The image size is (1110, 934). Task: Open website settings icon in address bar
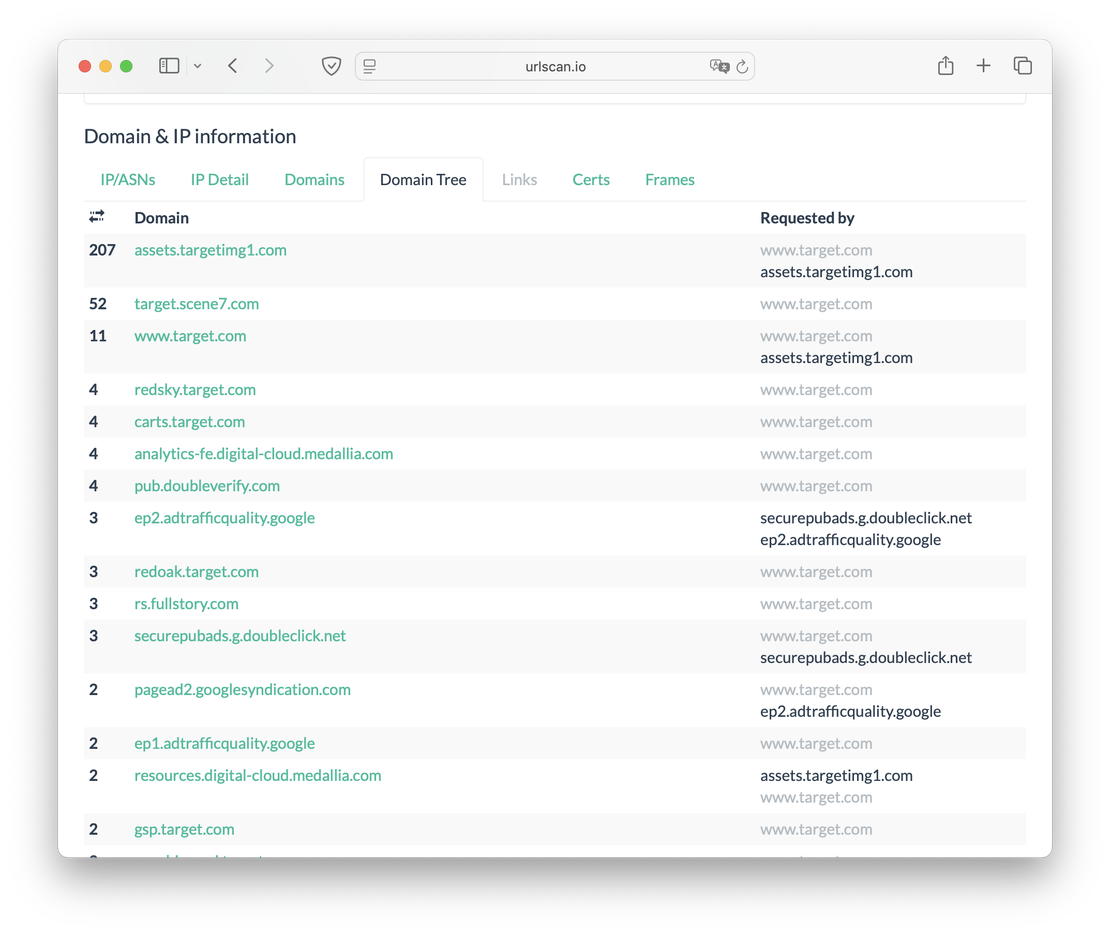pyautogui.click(x=369, y=65)
